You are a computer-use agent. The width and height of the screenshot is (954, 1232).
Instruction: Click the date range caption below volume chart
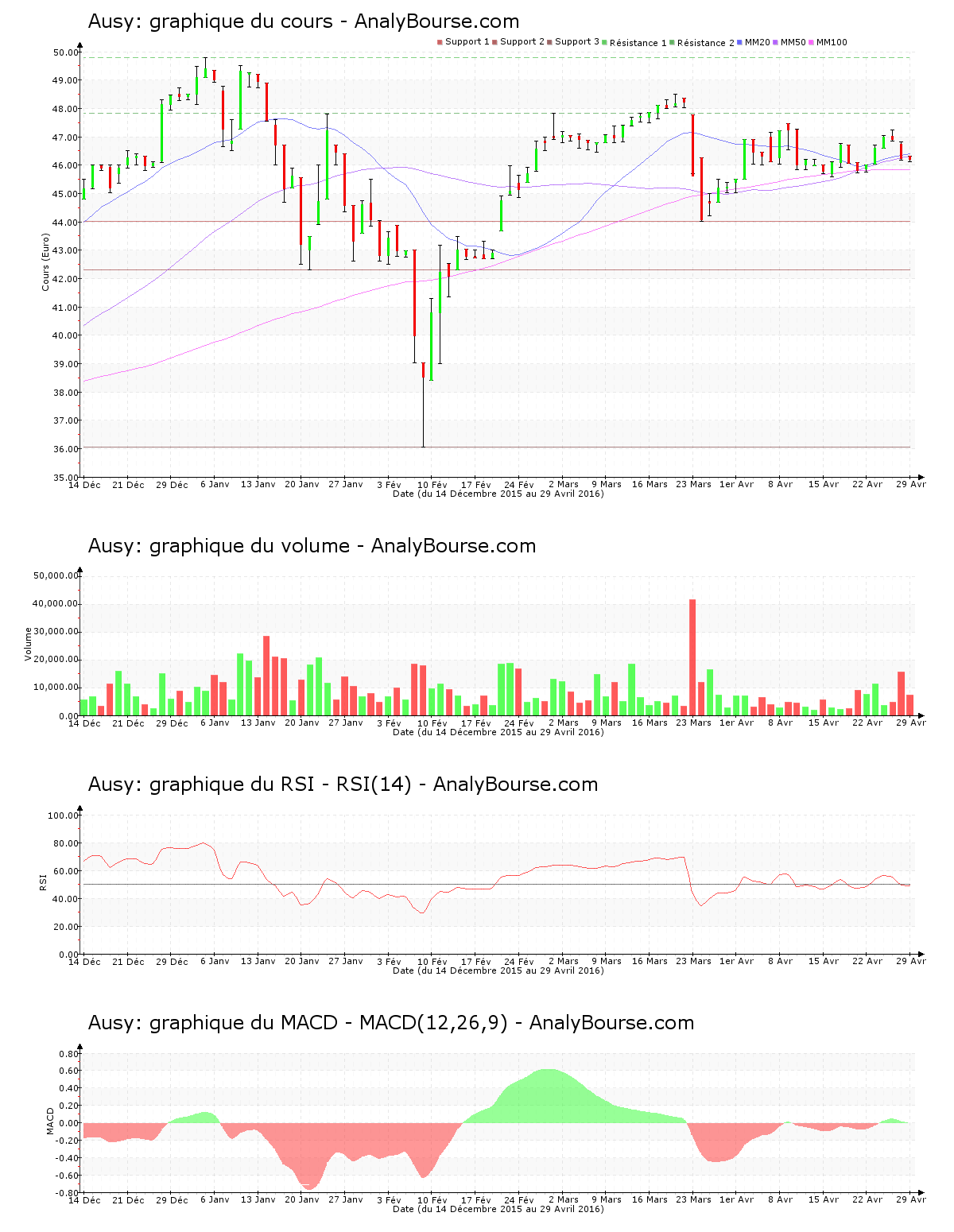point(498,732)
